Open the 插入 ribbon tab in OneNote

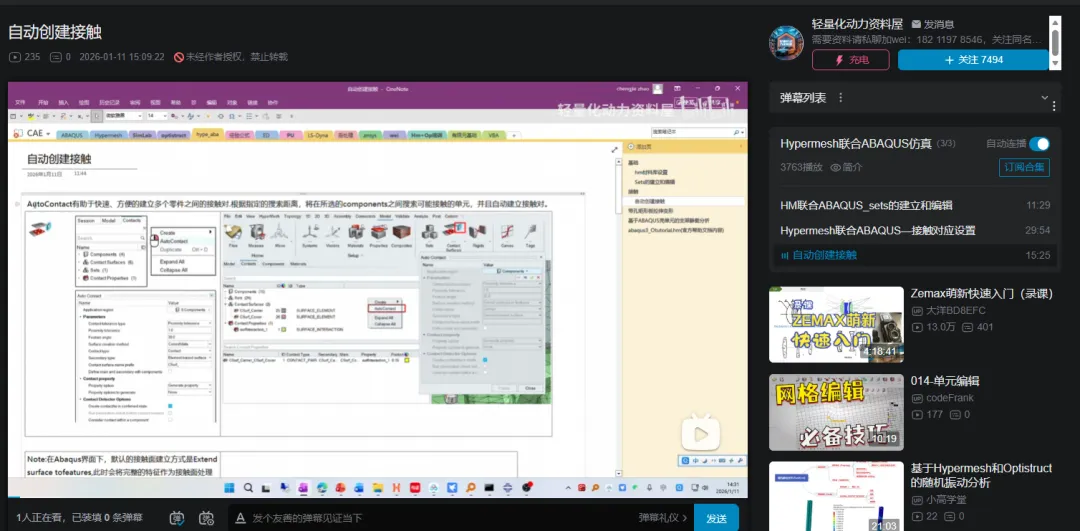click(63, 102)
